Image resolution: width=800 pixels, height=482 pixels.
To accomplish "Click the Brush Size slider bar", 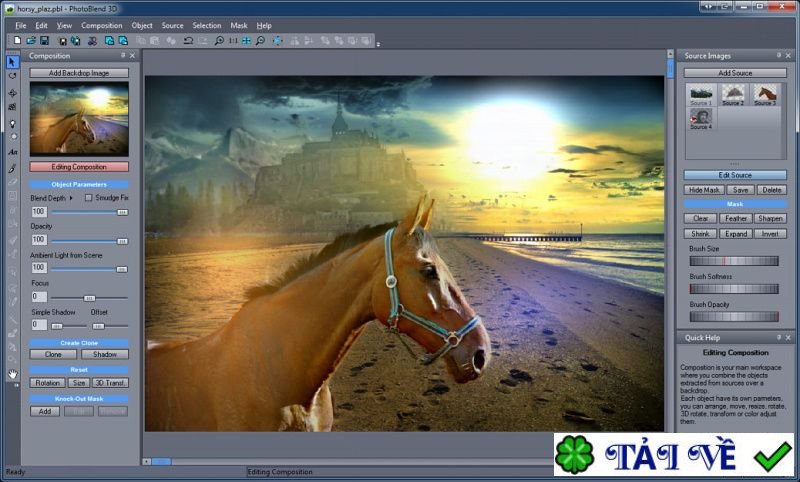I will pos(734,261).
